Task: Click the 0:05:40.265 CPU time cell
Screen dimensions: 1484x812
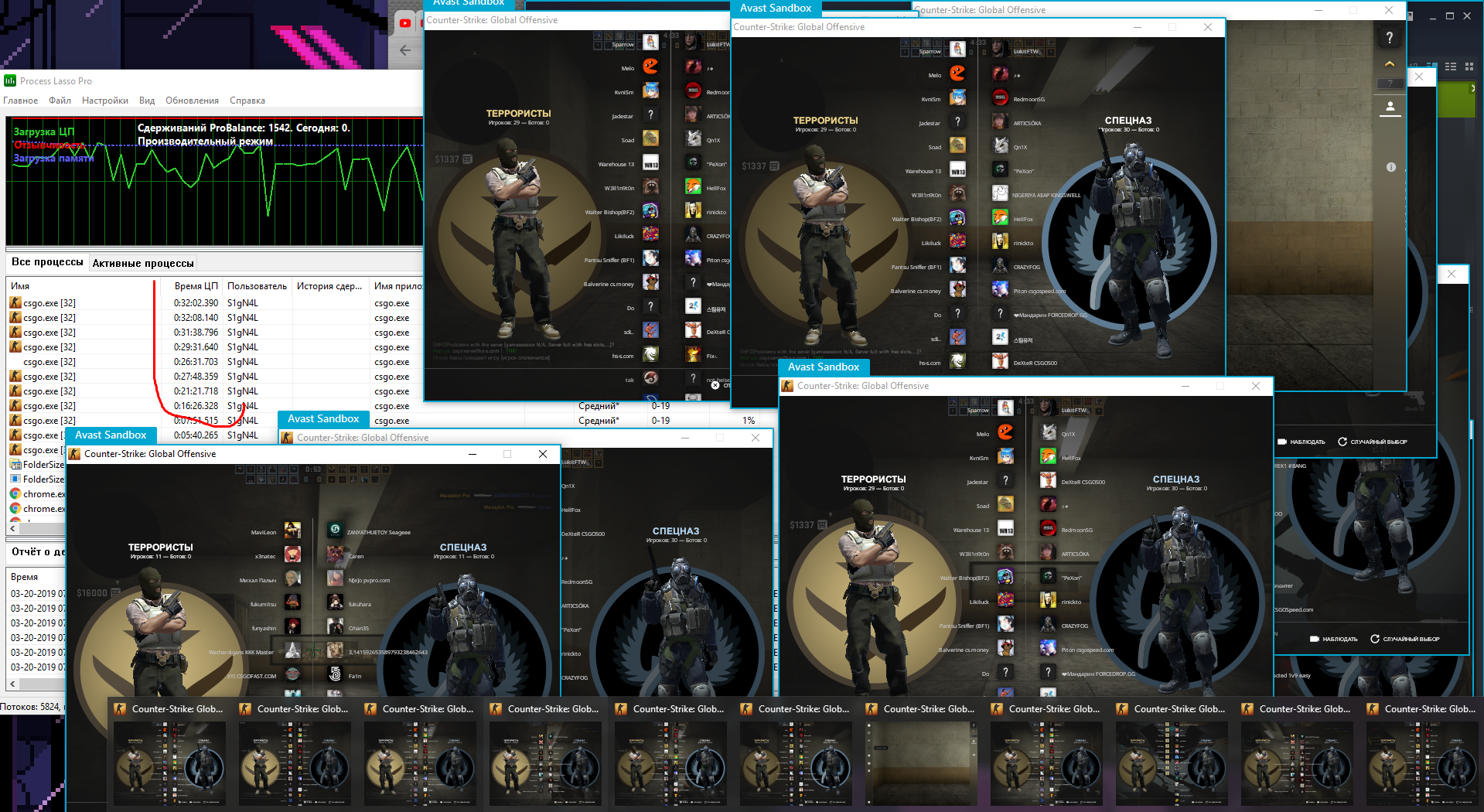Action: coord(196,435)
